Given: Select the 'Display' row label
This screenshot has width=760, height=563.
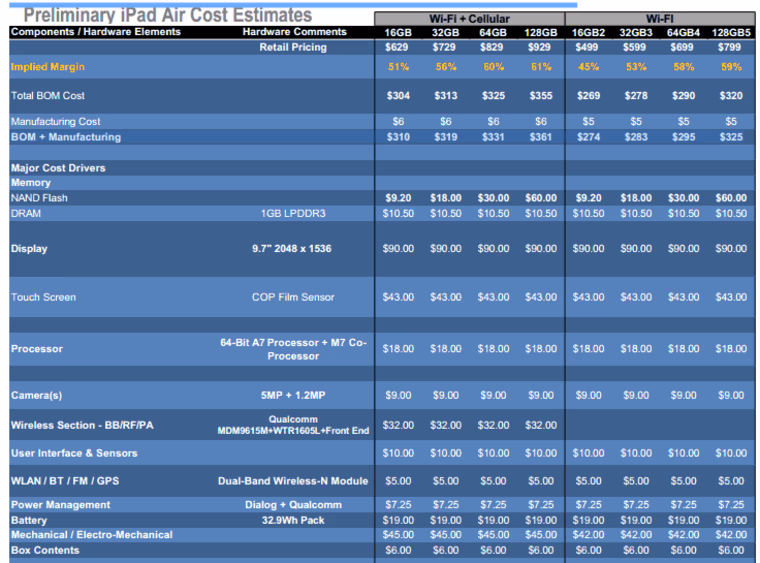Looking at the screenshot, I should click(x=29, y=249).
